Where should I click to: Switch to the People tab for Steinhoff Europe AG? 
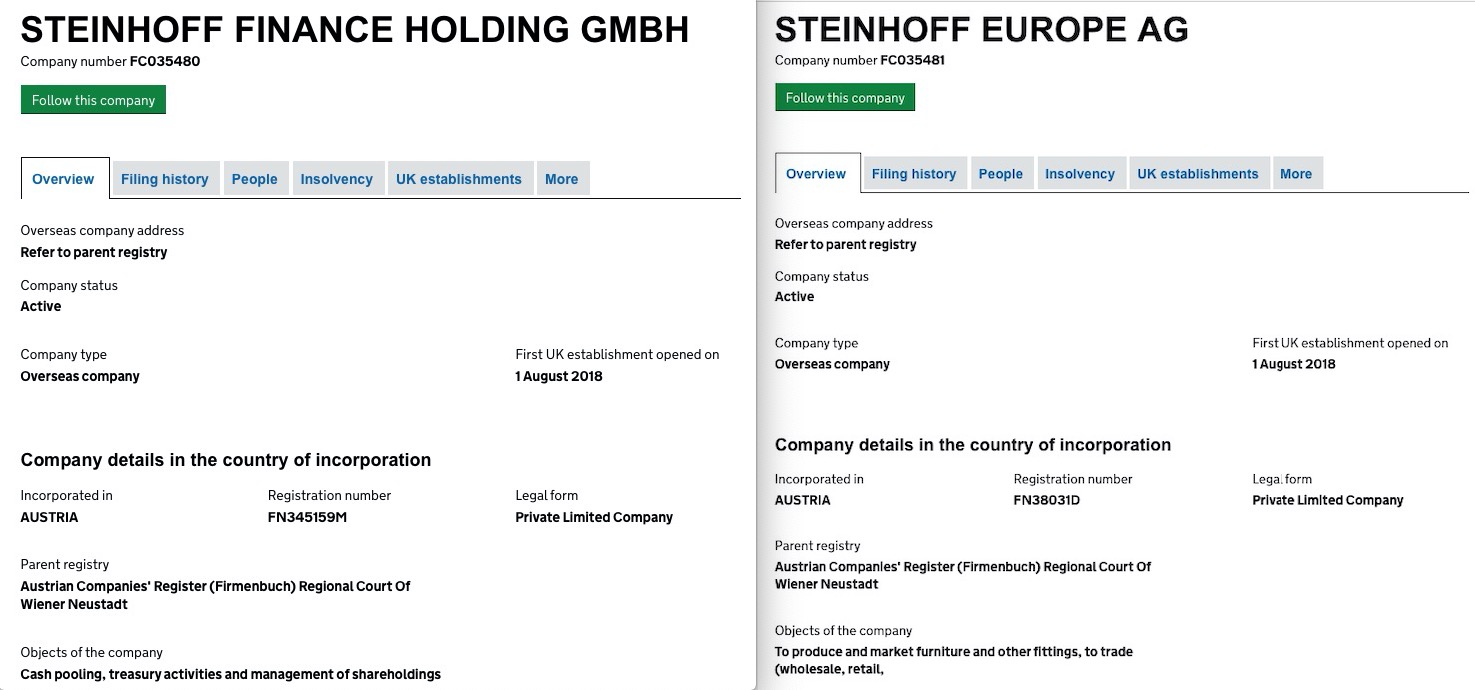tap(1001, 173)
